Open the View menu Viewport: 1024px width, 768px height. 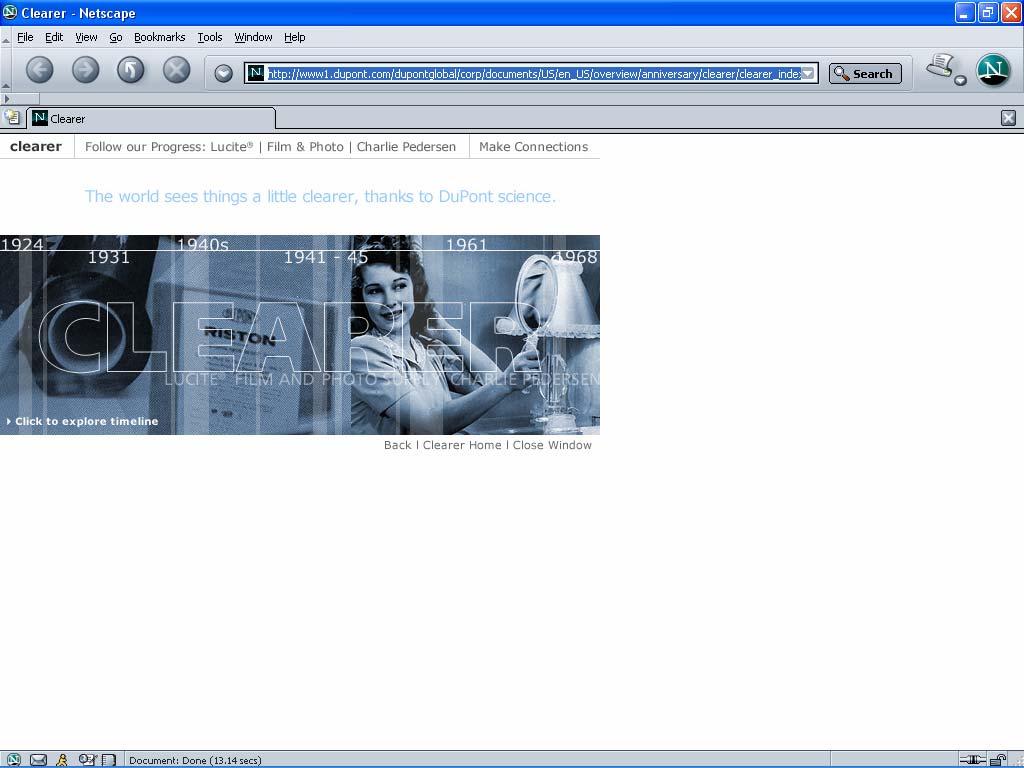click(86, 37)
